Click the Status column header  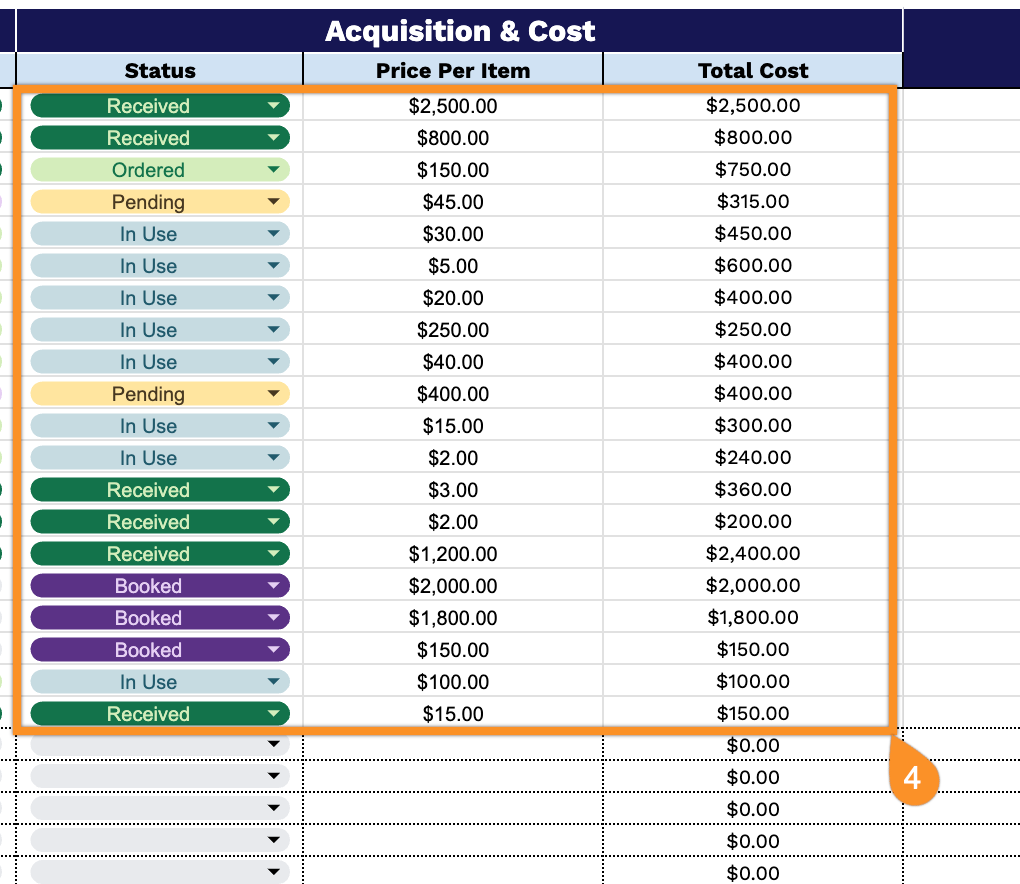click(160, 71)
